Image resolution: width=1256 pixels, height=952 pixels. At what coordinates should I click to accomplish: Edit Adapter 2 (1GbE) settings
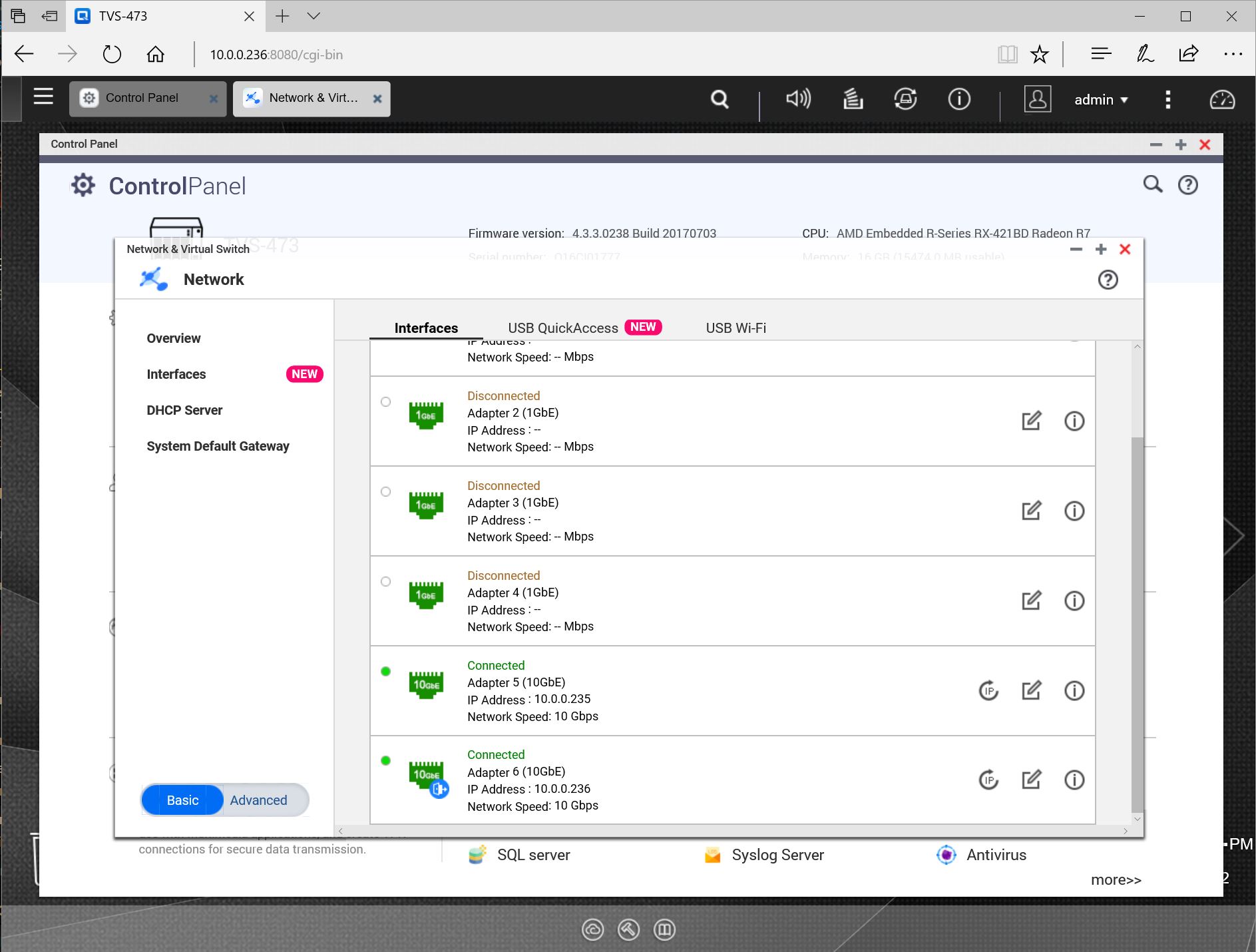[1031, 421]
